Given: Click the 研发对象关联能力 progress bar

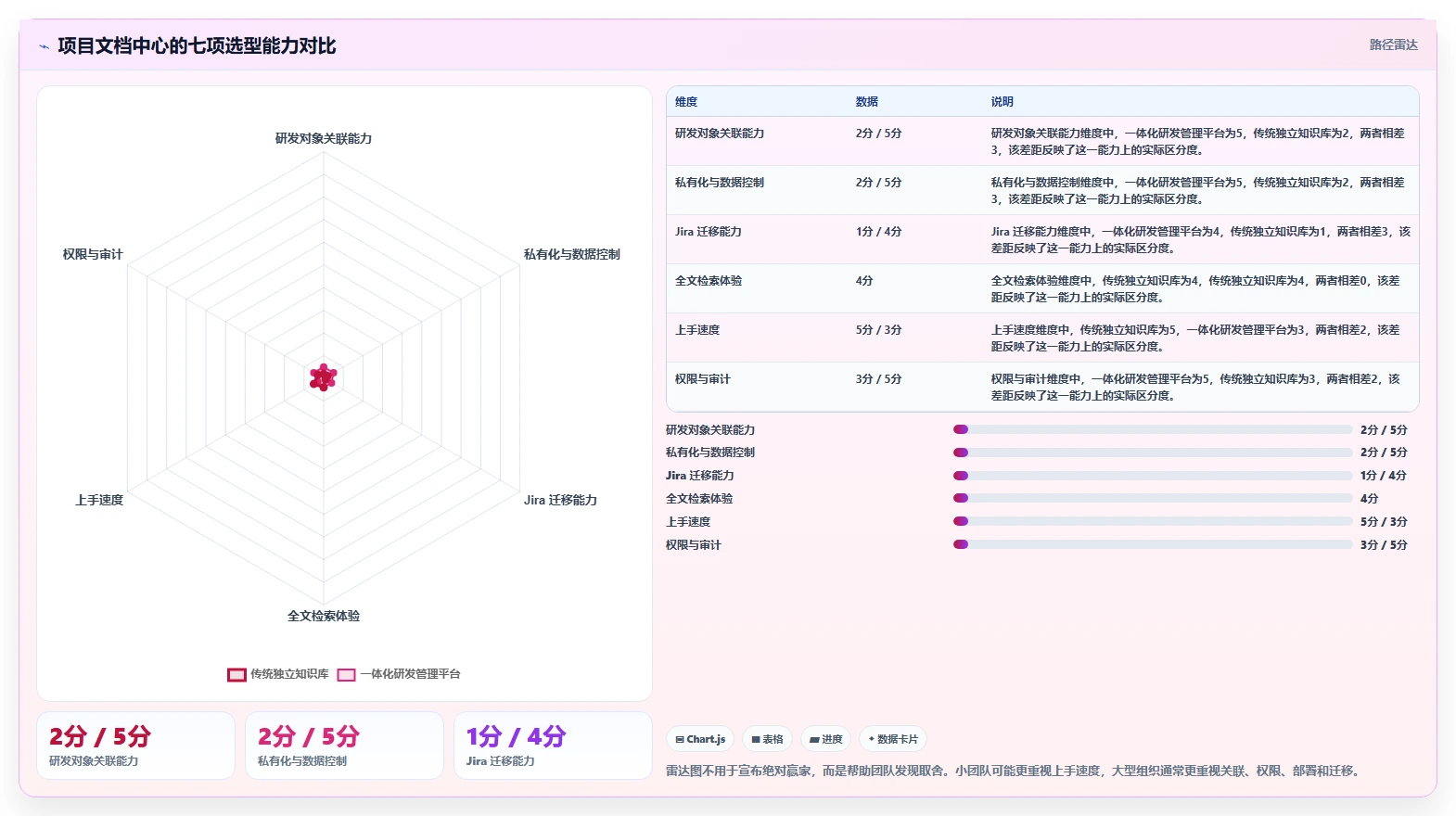Looking at the screenshot, I should [1153, 429].
